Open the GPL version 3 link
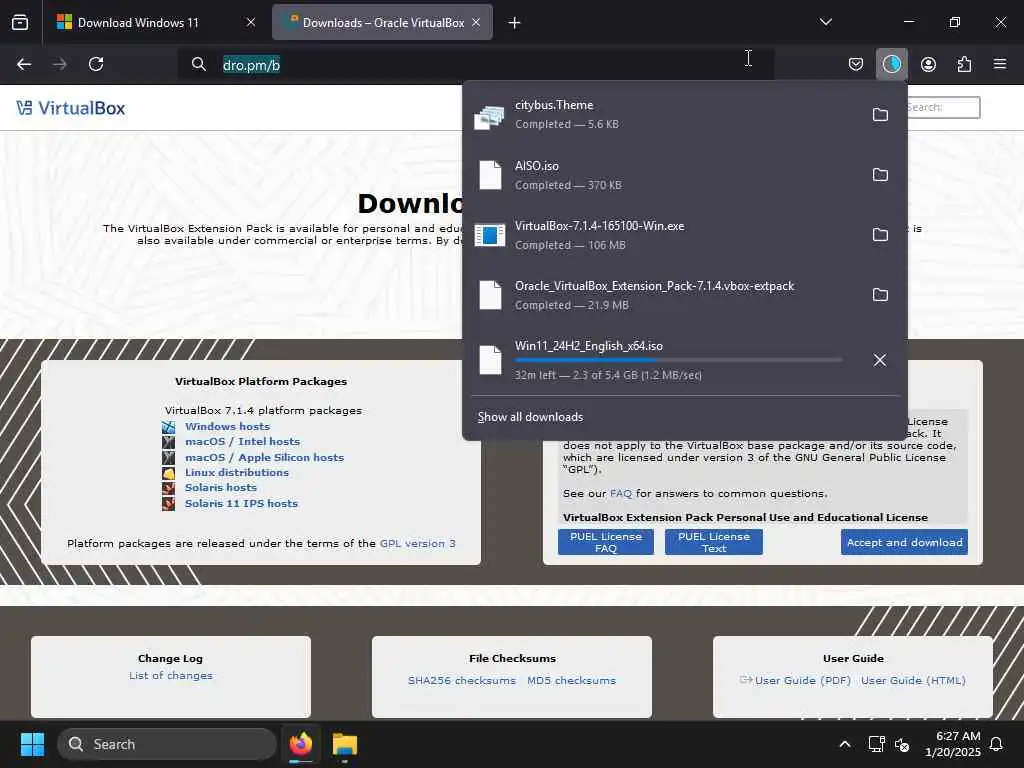The width and height of the screenshot is (1024, 768). pyautogui.click(x=418, y=543)
